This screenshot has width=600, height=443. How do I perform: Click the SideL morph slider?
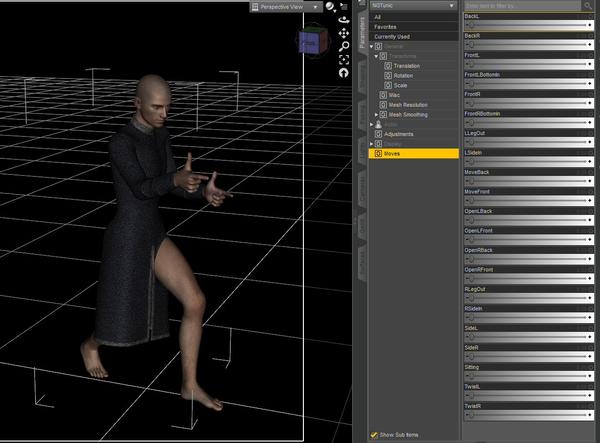tap(528, 337)
